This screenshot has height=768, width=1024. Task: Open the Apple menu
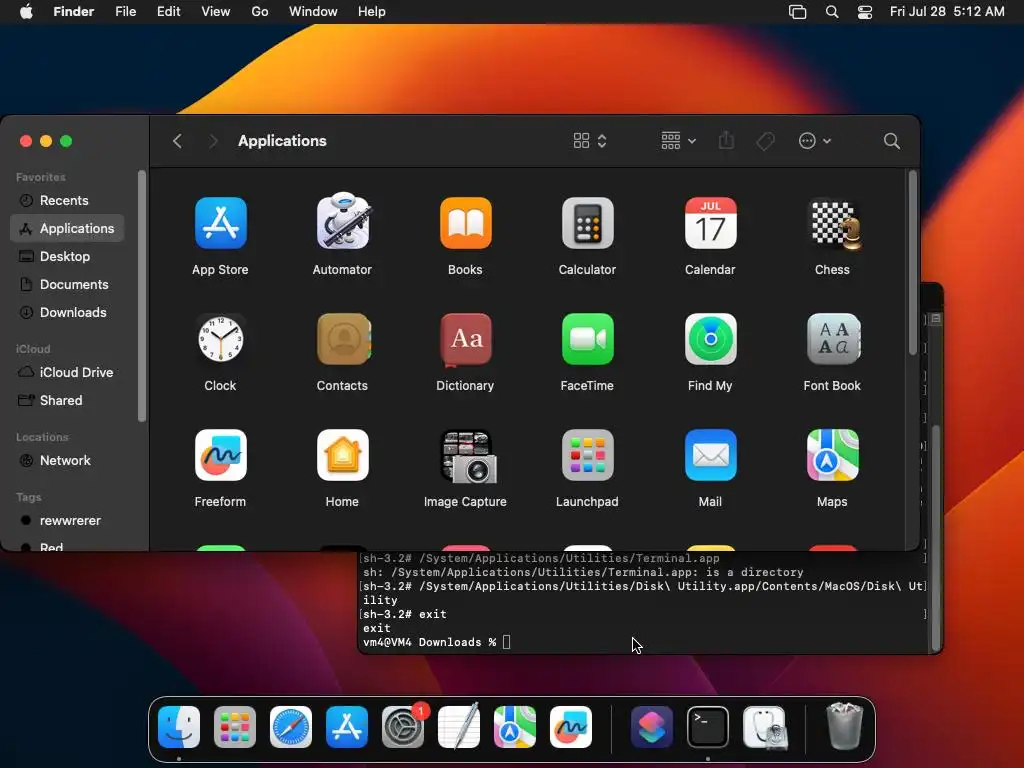click(x=26, y=12)
